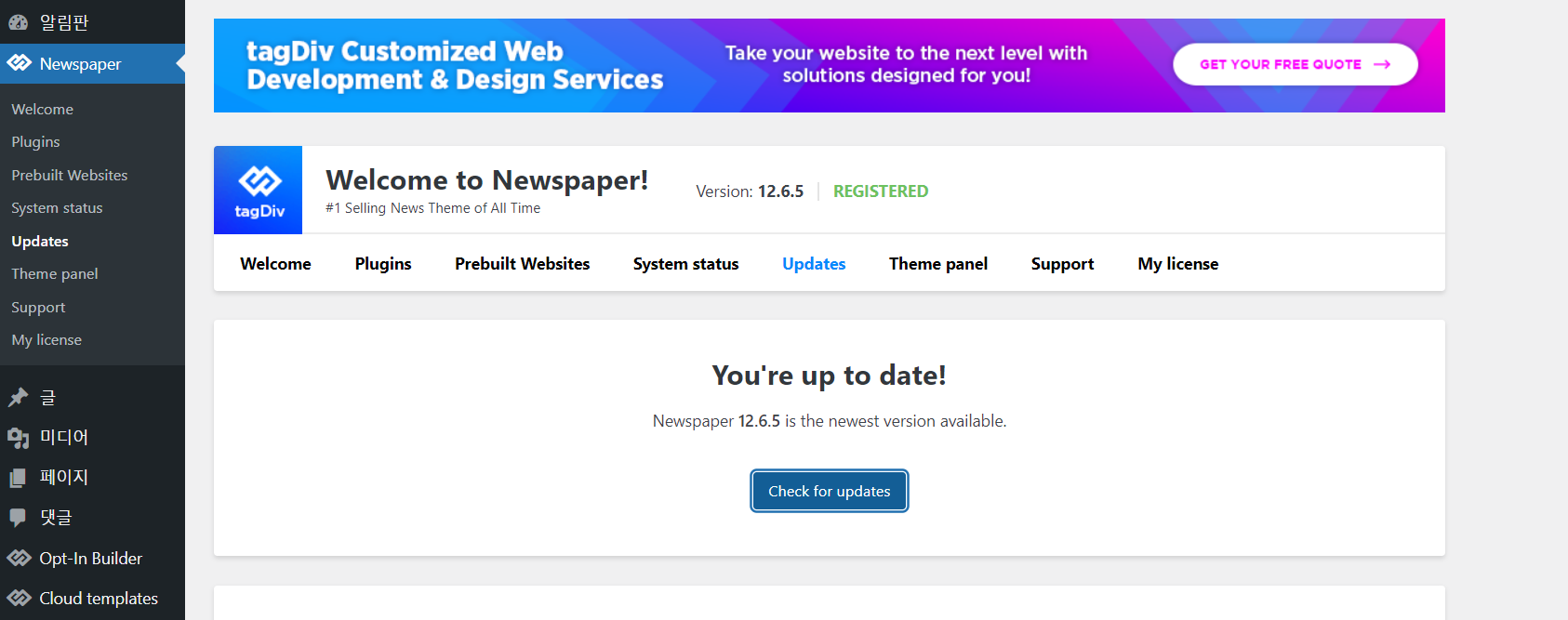Open the 글 posts menu
Viewport: 1568px width, 620px height.
(x=92, y=398)
